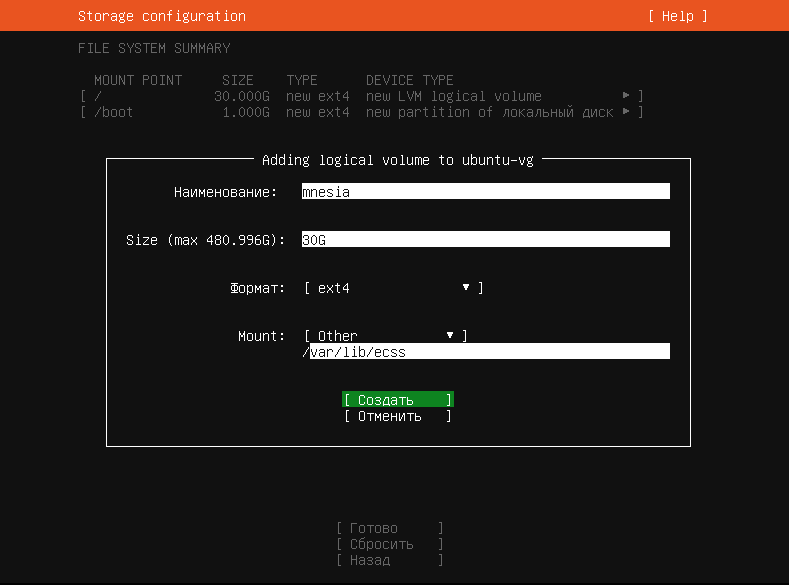The width and height of the screenshot is (789, 585).
Task: Open the Формат ext4 dropdown
Action: [x=393, y=288]
